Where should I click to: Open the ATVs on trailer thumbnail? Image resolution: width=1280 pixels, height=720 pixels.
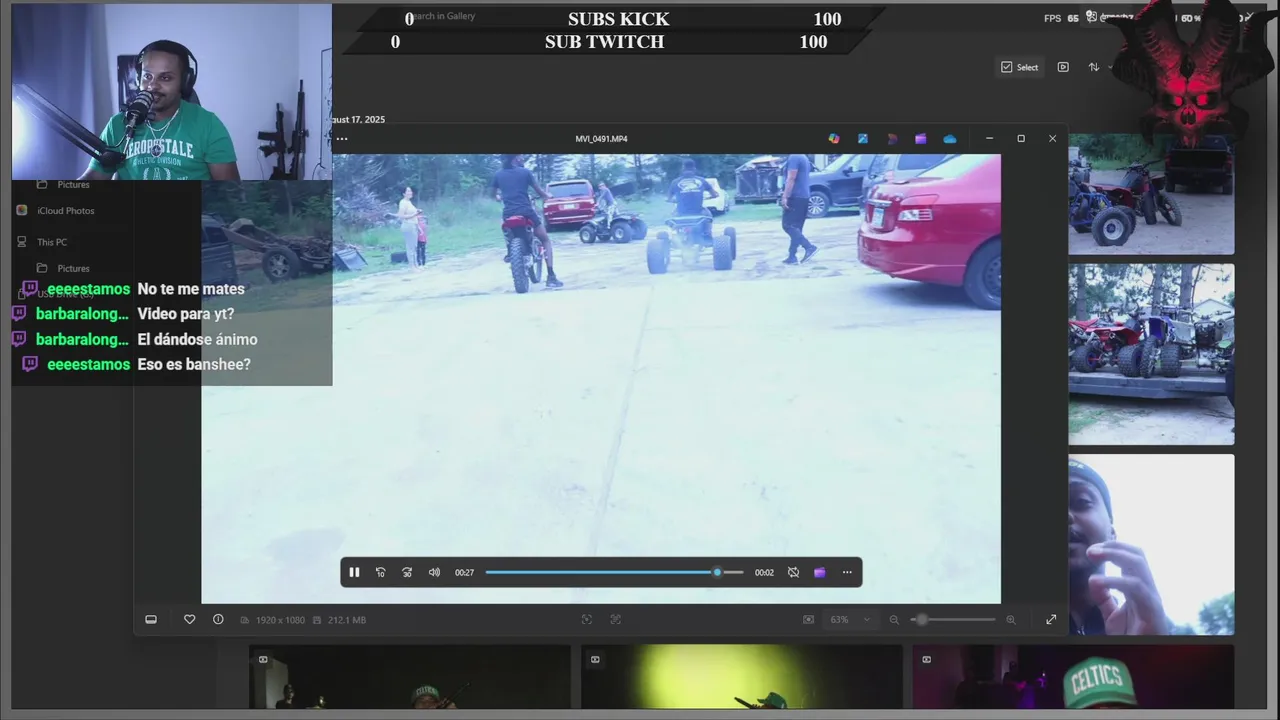click(x=1151, y=354)
